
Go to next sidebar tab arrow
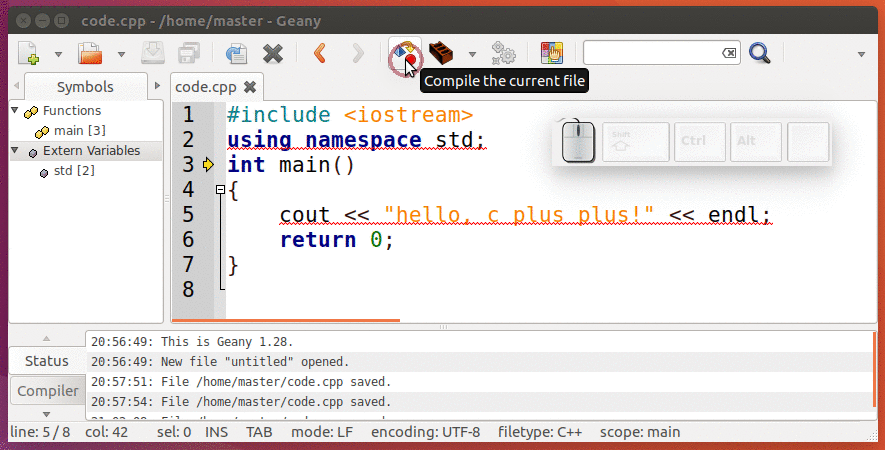[x=157, y=86]
